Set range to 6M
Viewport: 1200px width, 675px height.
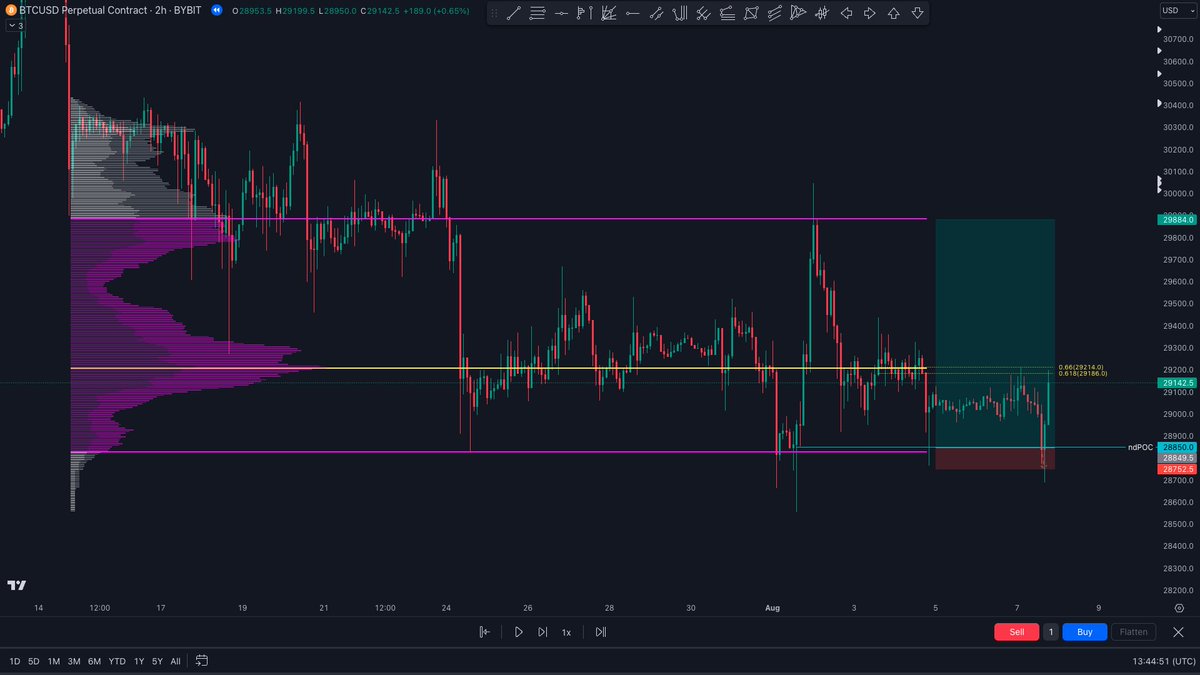(94, 661)
